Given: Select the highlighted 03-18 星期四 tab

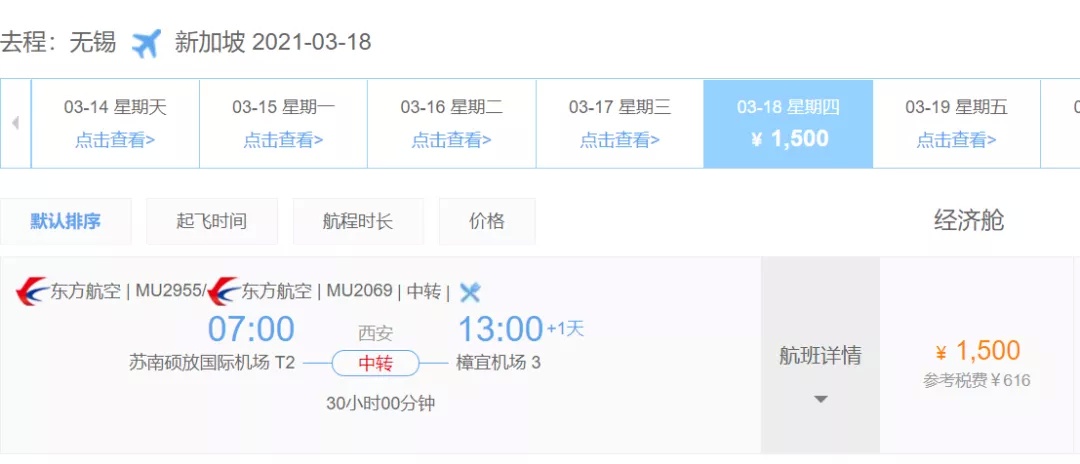Looking at the screenshot, I should point(788,124).
